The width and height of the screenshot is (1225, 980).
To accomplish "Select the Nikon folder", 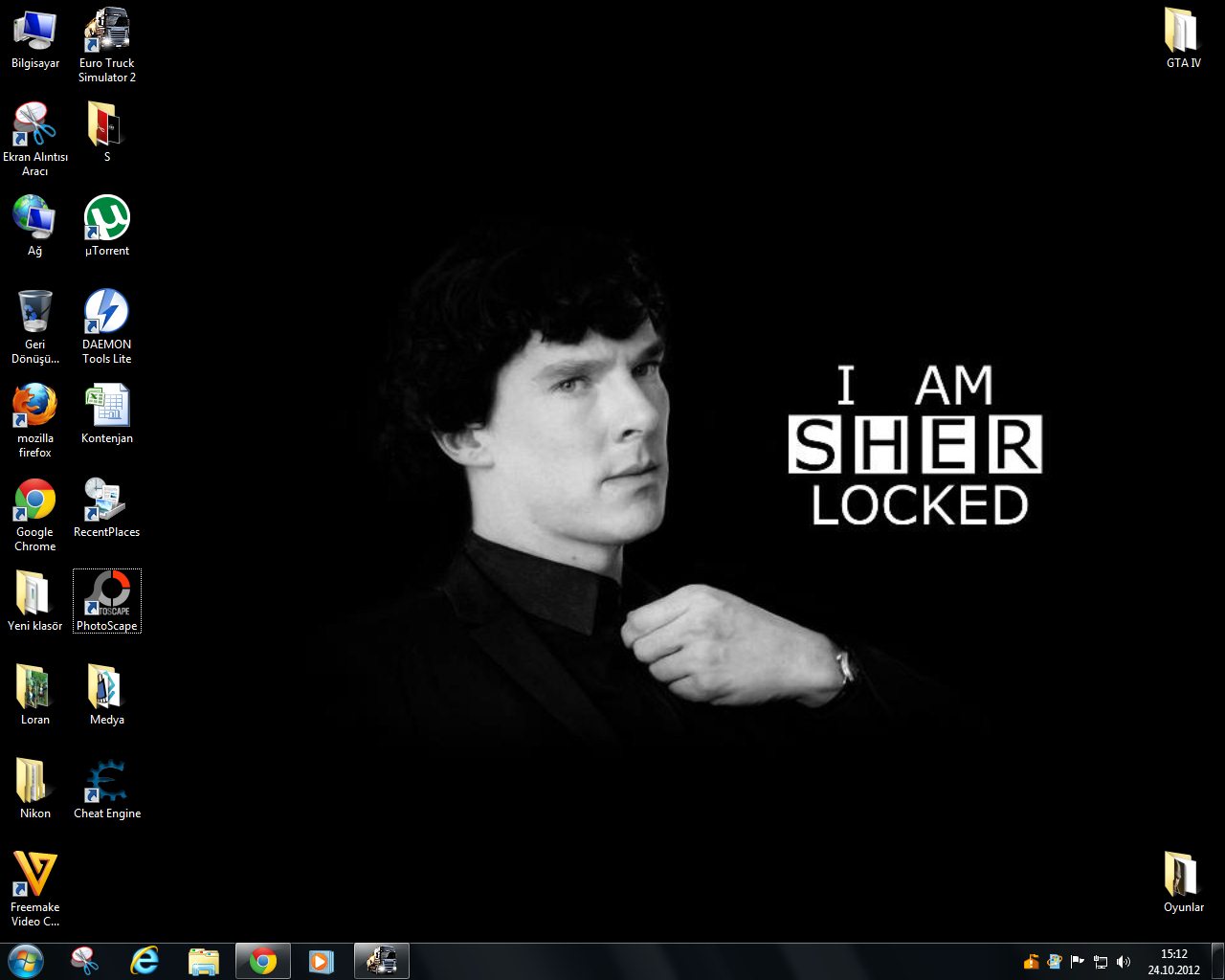I will tap(35, 789).
